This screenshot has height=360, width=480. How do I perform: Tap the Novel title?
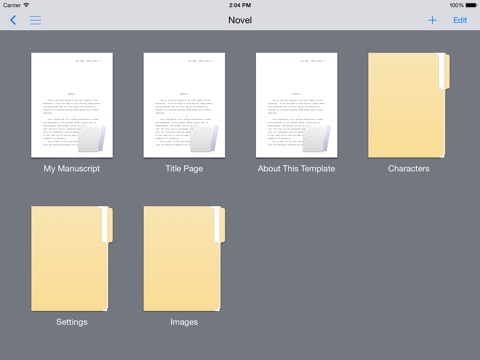coord(240,20)
